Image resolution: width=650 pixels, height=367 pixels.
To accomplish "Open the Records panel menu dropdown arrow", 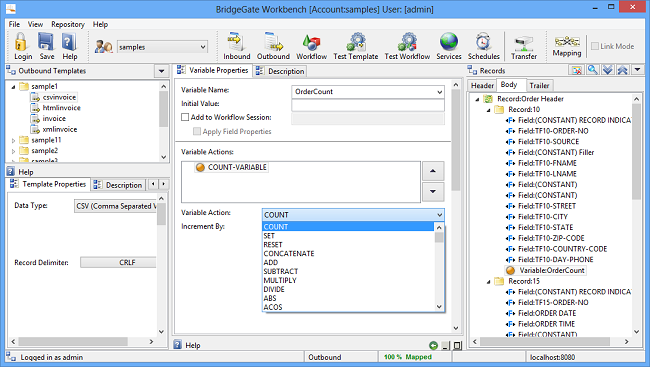I will click(x=638, y=70).
